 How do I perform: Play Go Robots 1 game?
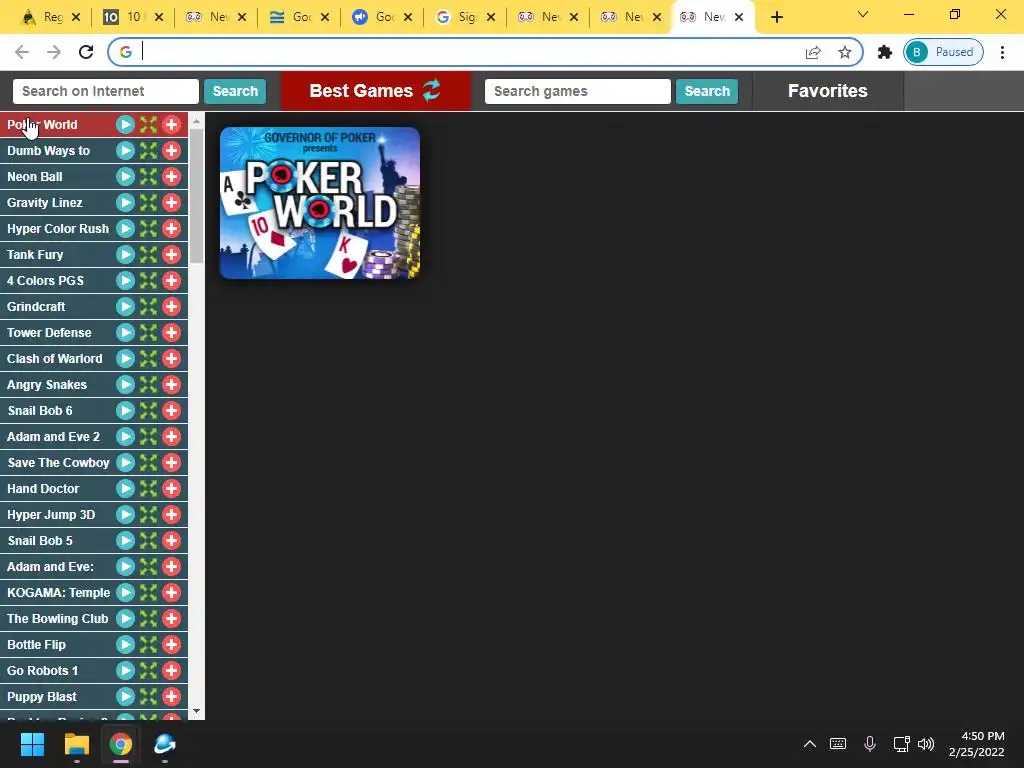(125, 671)
